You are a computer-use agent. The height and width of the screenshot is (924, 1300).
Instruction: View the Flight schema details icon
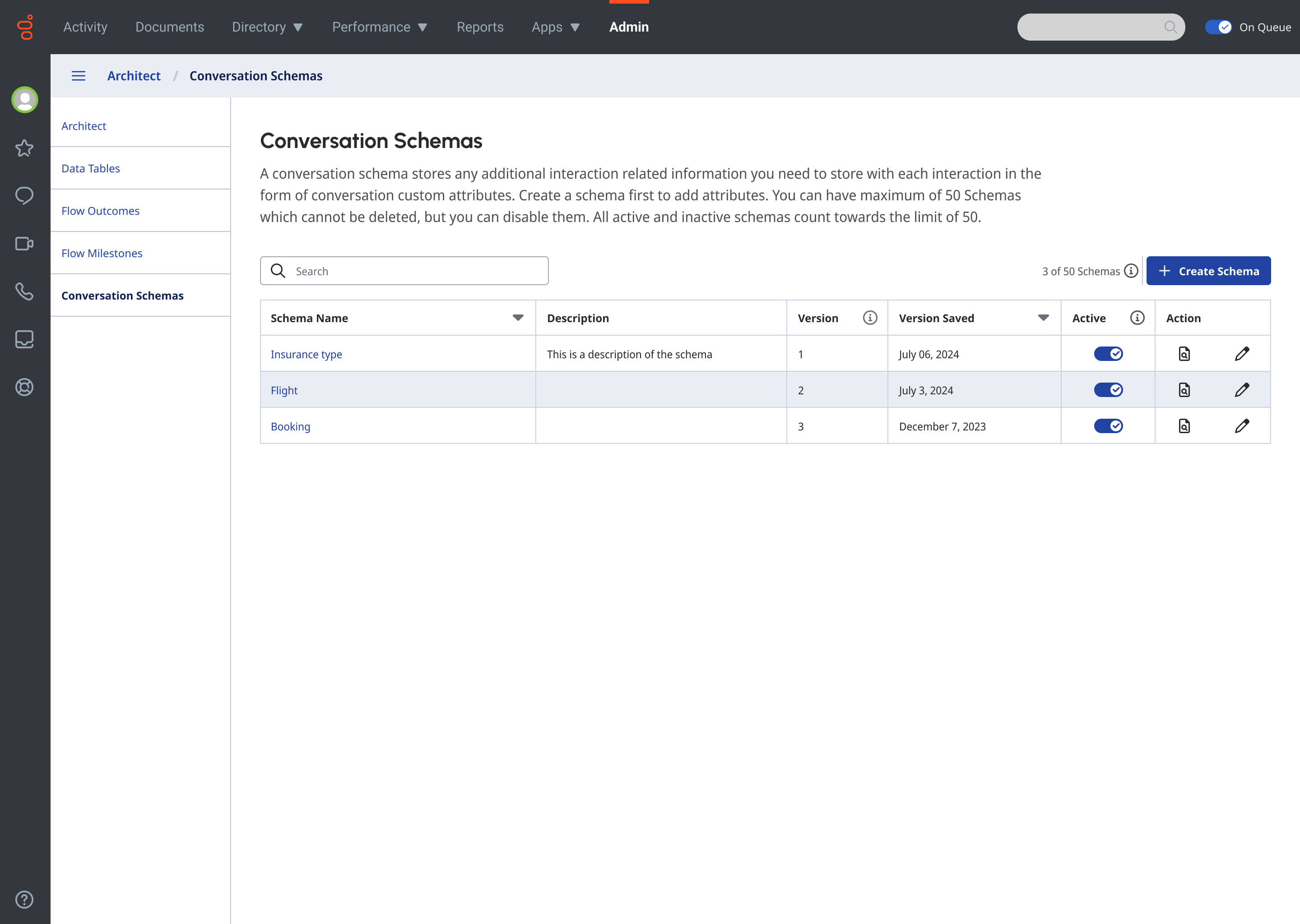click(1184, 390)
